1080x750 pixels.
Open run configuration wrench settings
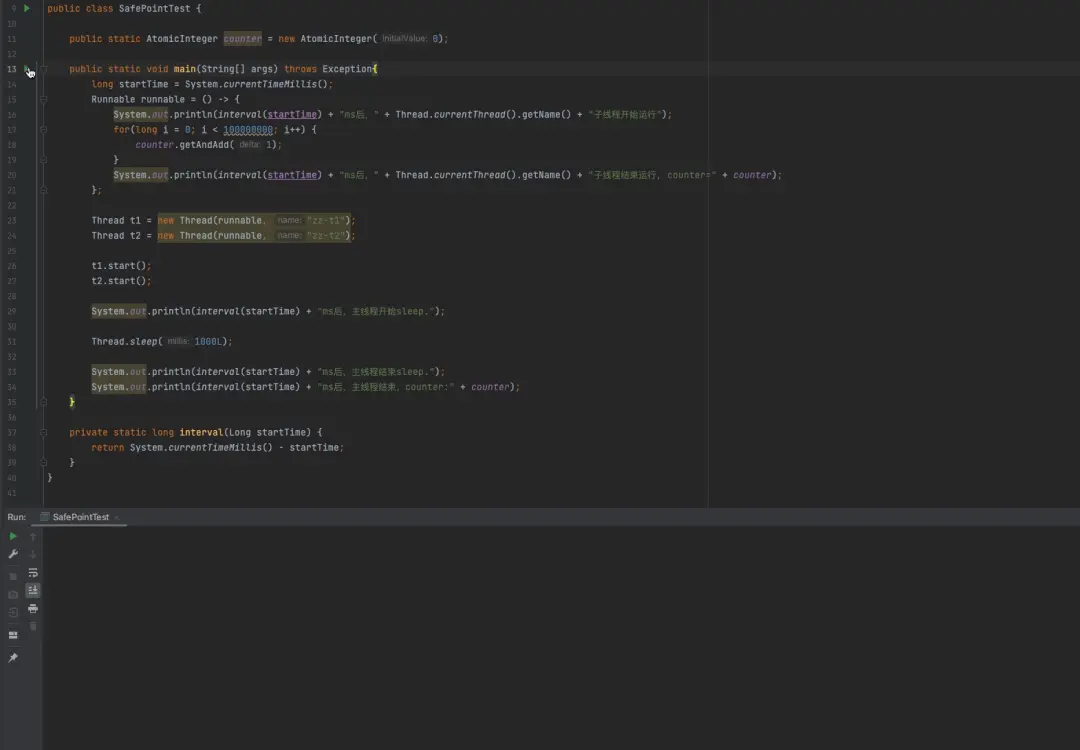(x=13, y=554)
